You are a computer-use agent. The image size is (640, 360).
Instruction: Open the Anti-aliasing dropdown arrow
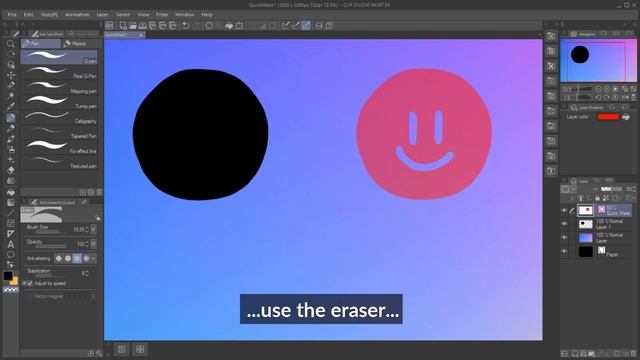coord(93,258)
